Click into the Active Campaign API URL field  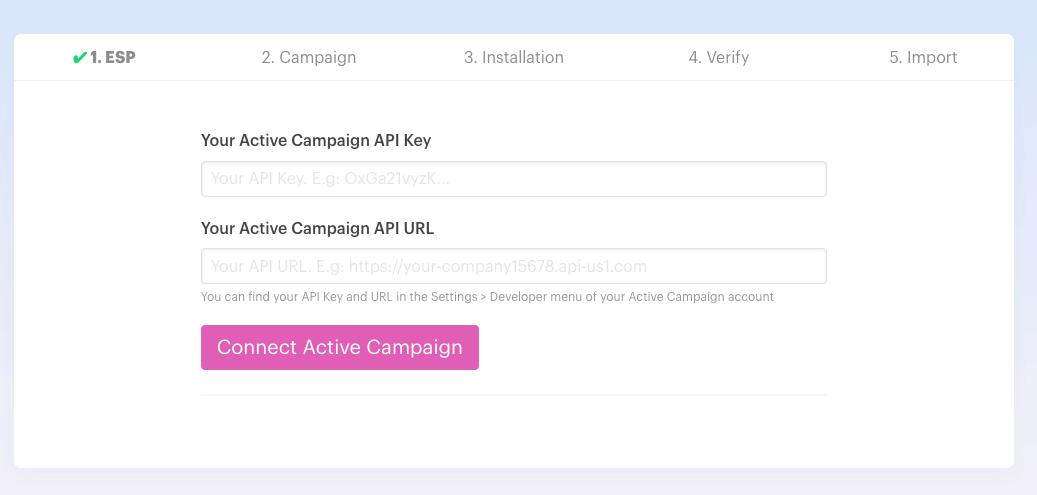click(x=513, y=267)
